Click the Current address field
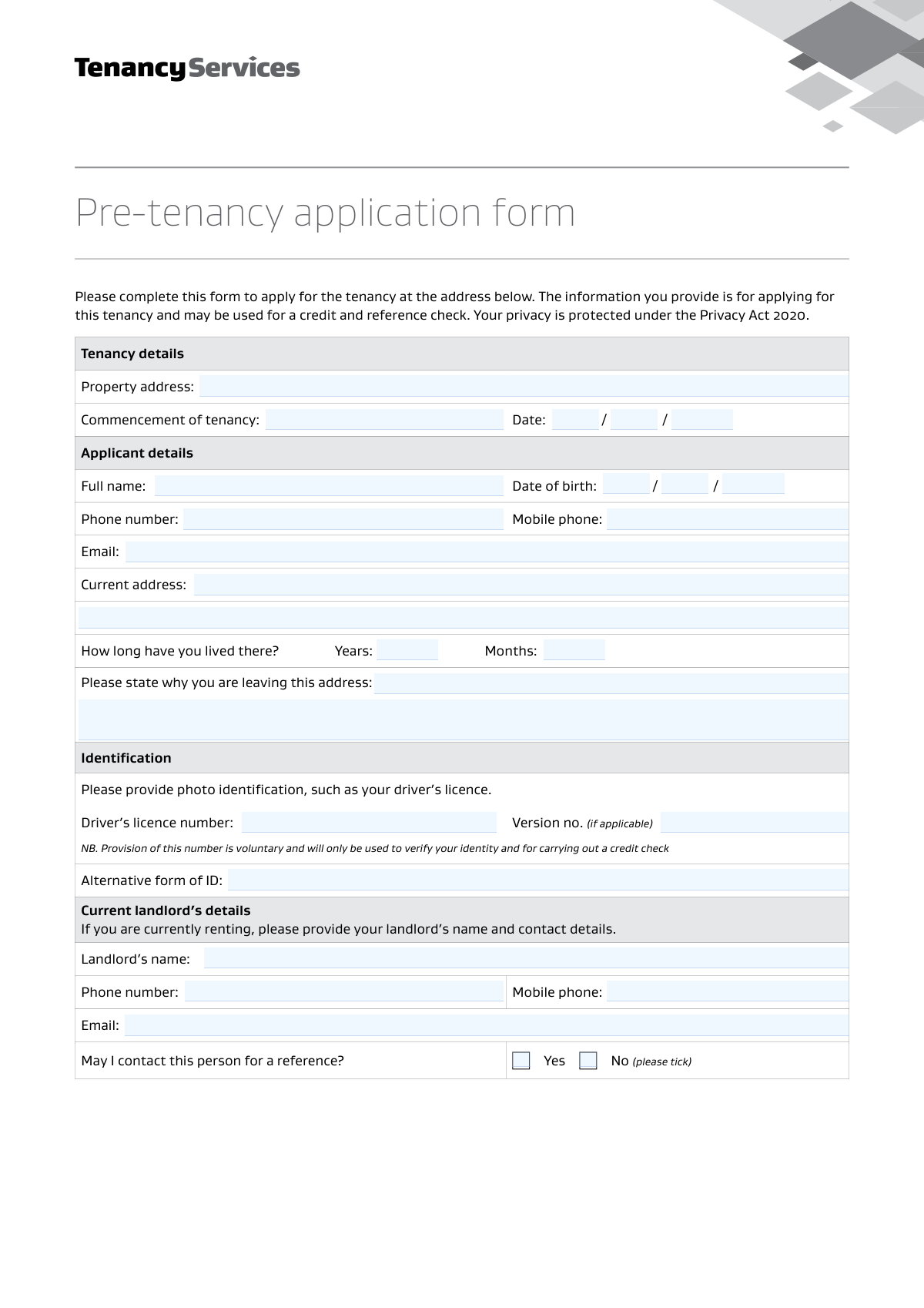Viewport: 924px width, 1308px height. pyautogui.click(x=521, y=585)
